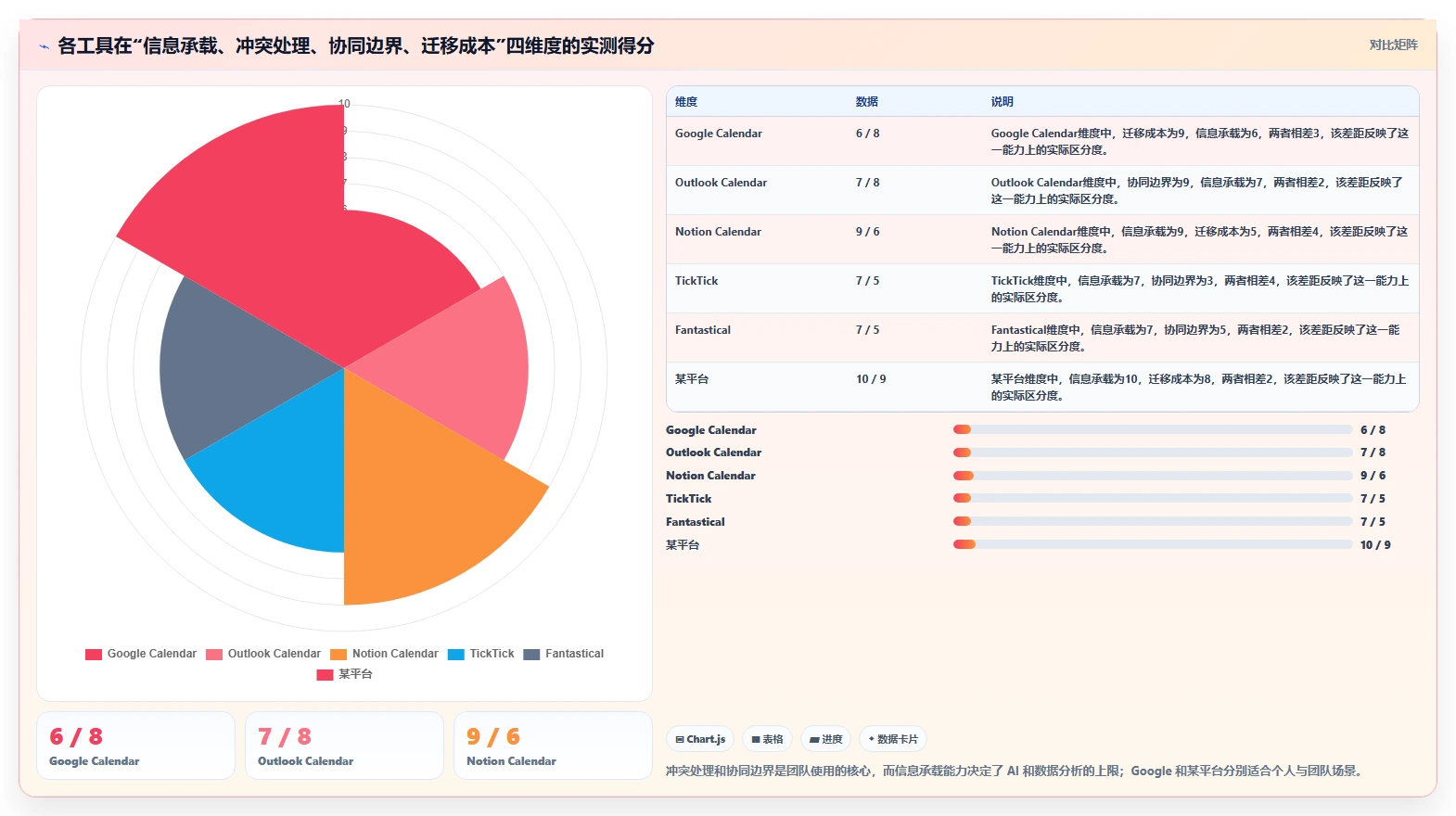Screen dimensions: 1456x816
Task: Click the Notion Calendar progress bar
Action: pos(1153,476)
